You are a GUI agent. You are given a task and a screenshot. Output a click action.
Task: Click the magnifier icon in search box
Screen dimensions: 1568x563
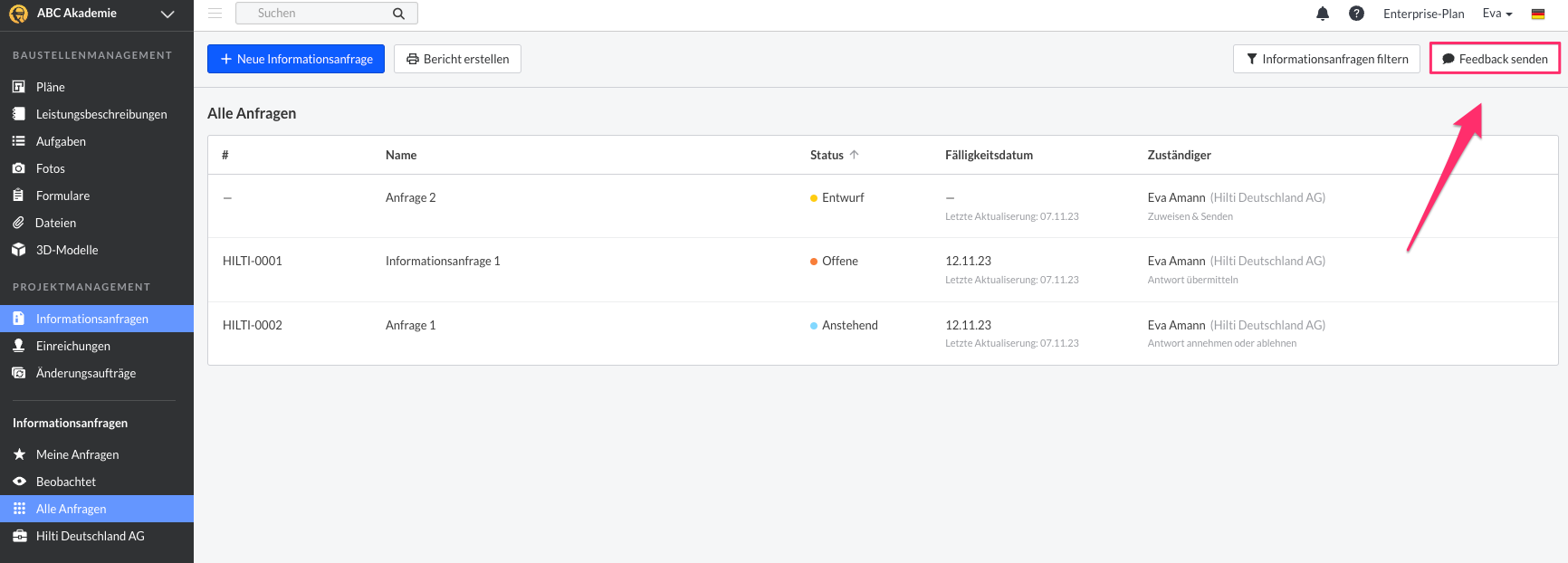point(398,14)
